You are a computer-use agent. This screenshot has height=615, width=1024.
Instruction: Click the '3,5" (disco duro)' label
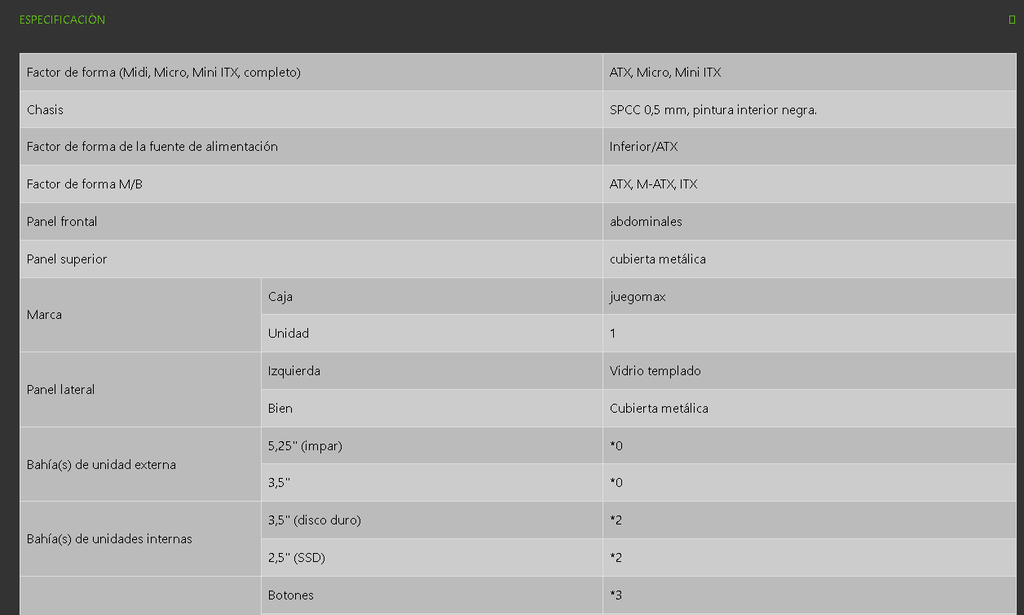[314, 520]
